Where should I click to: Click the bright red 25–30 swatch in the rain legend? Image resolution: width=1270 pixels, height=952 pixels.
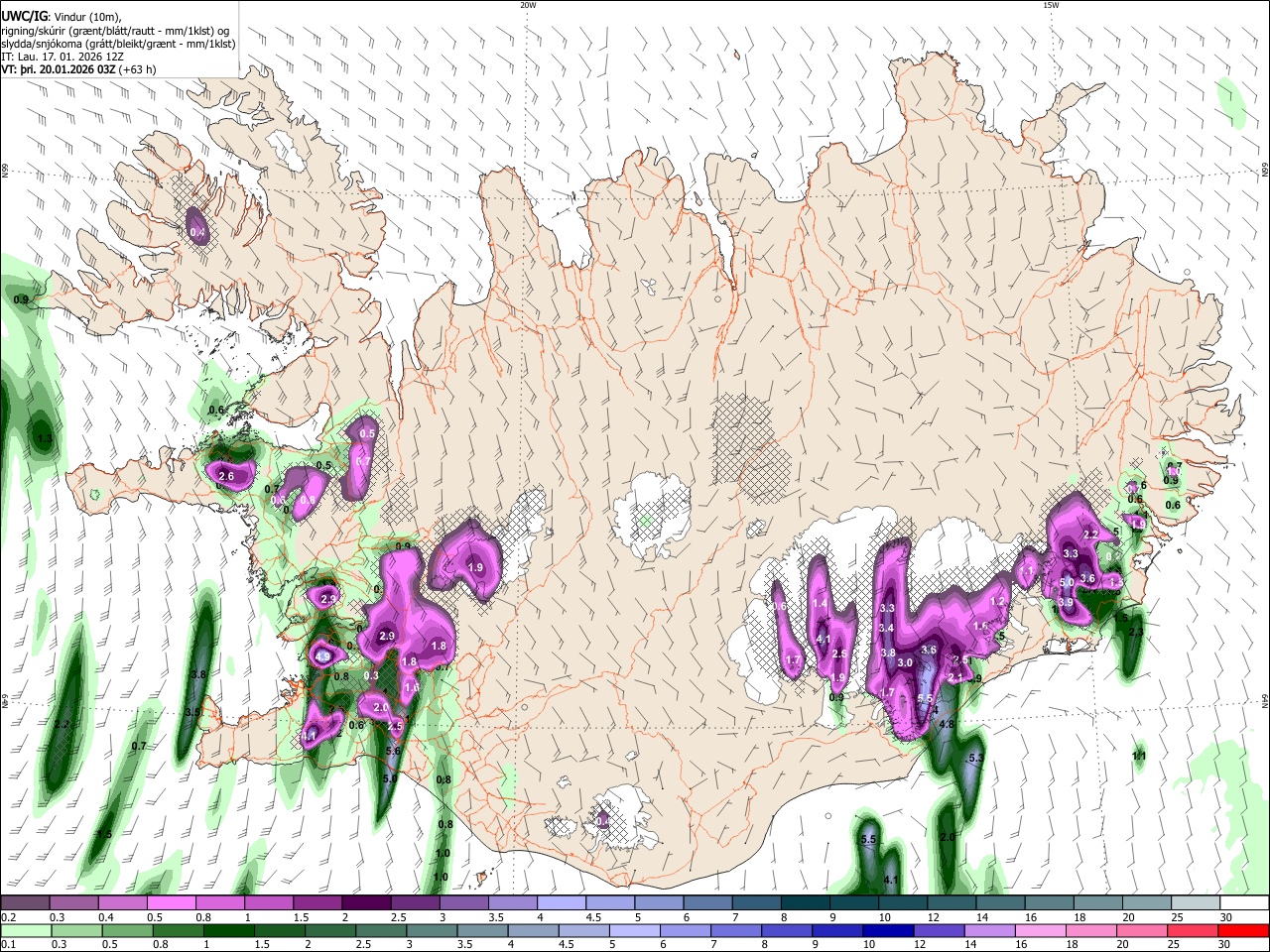tap(1242, 930)
